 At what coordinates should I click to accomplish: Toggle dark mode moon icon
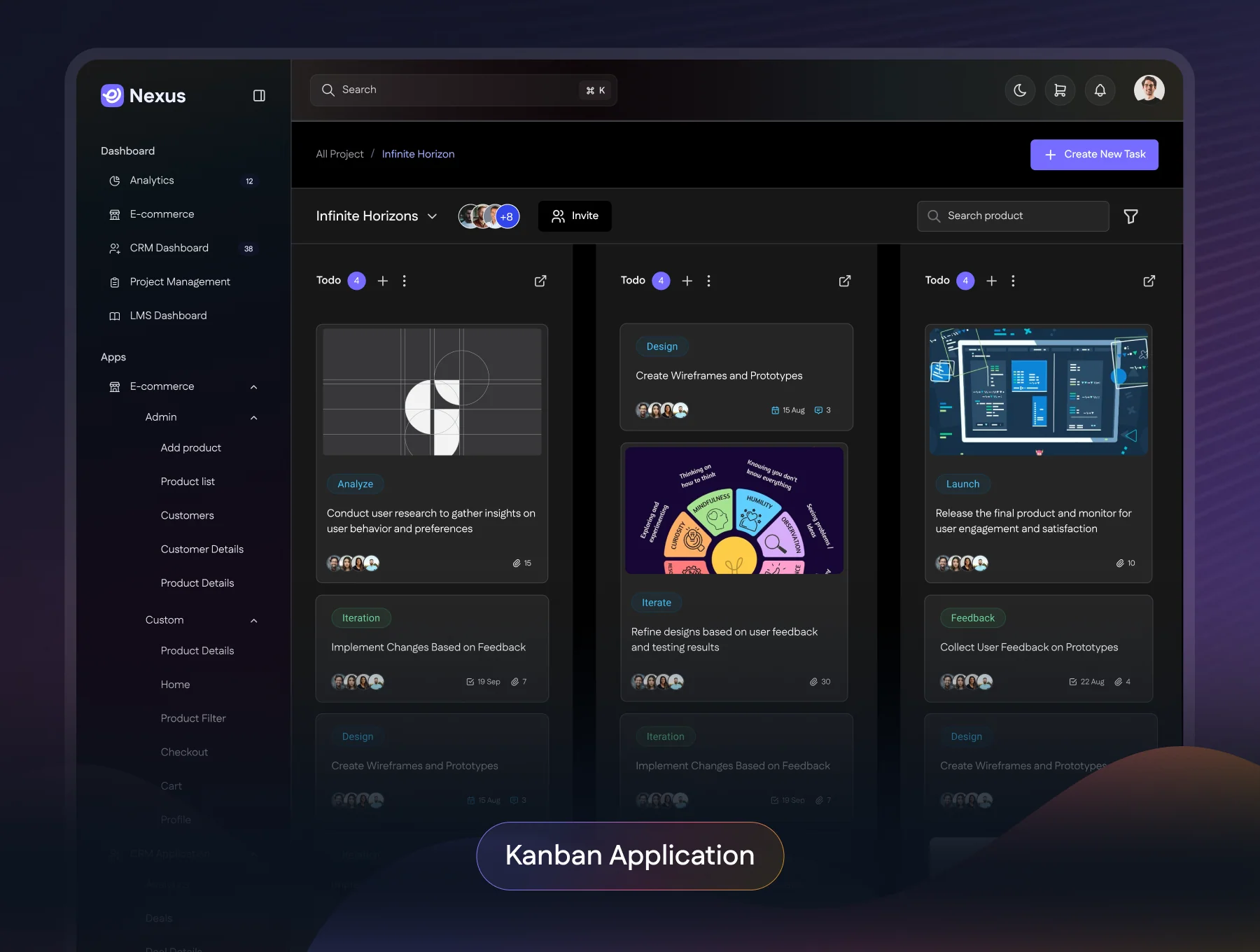[1020, 90]
